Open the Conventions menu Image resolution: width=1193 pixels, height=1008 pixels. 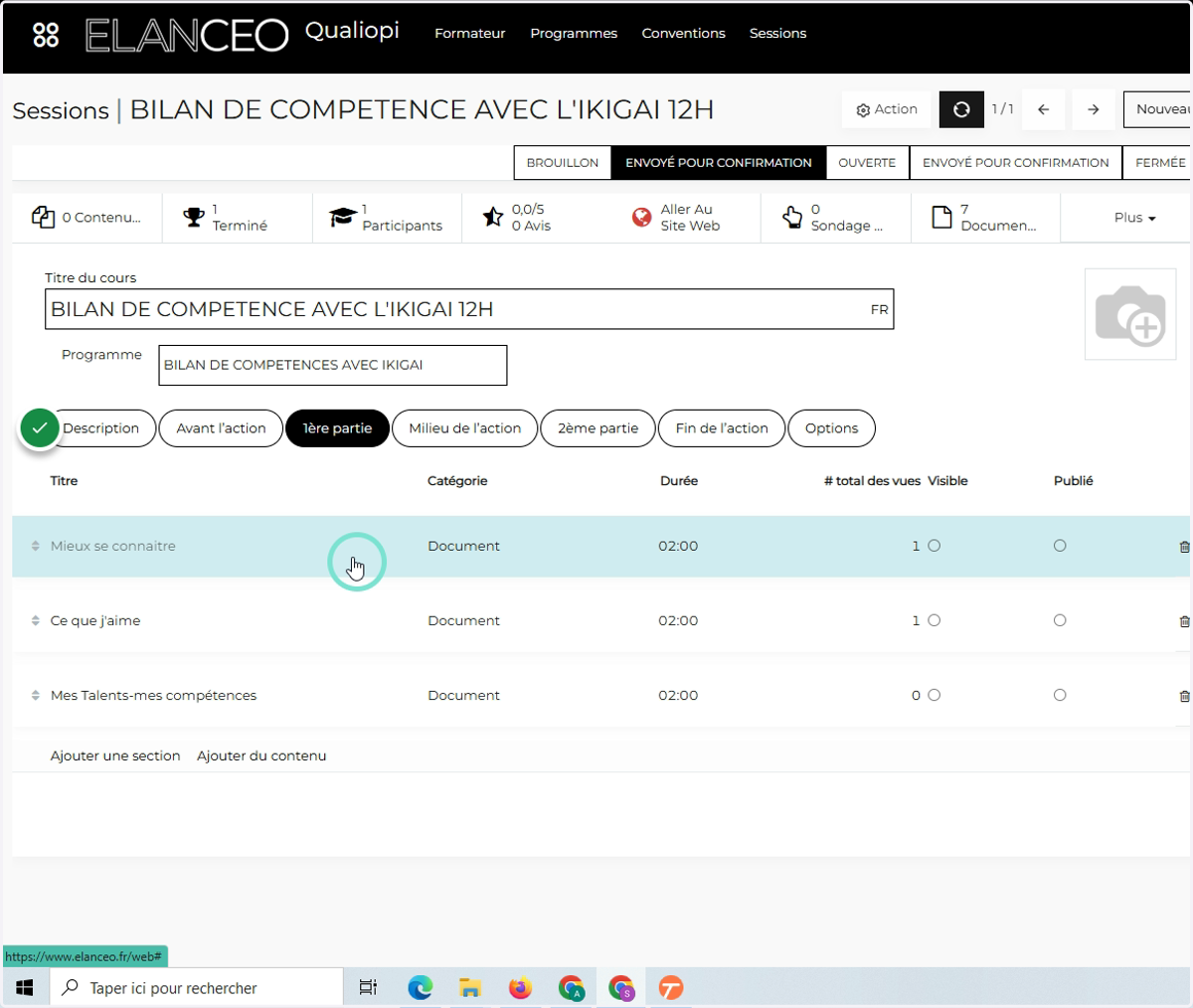pyautogui.click(x=684, y=34)
